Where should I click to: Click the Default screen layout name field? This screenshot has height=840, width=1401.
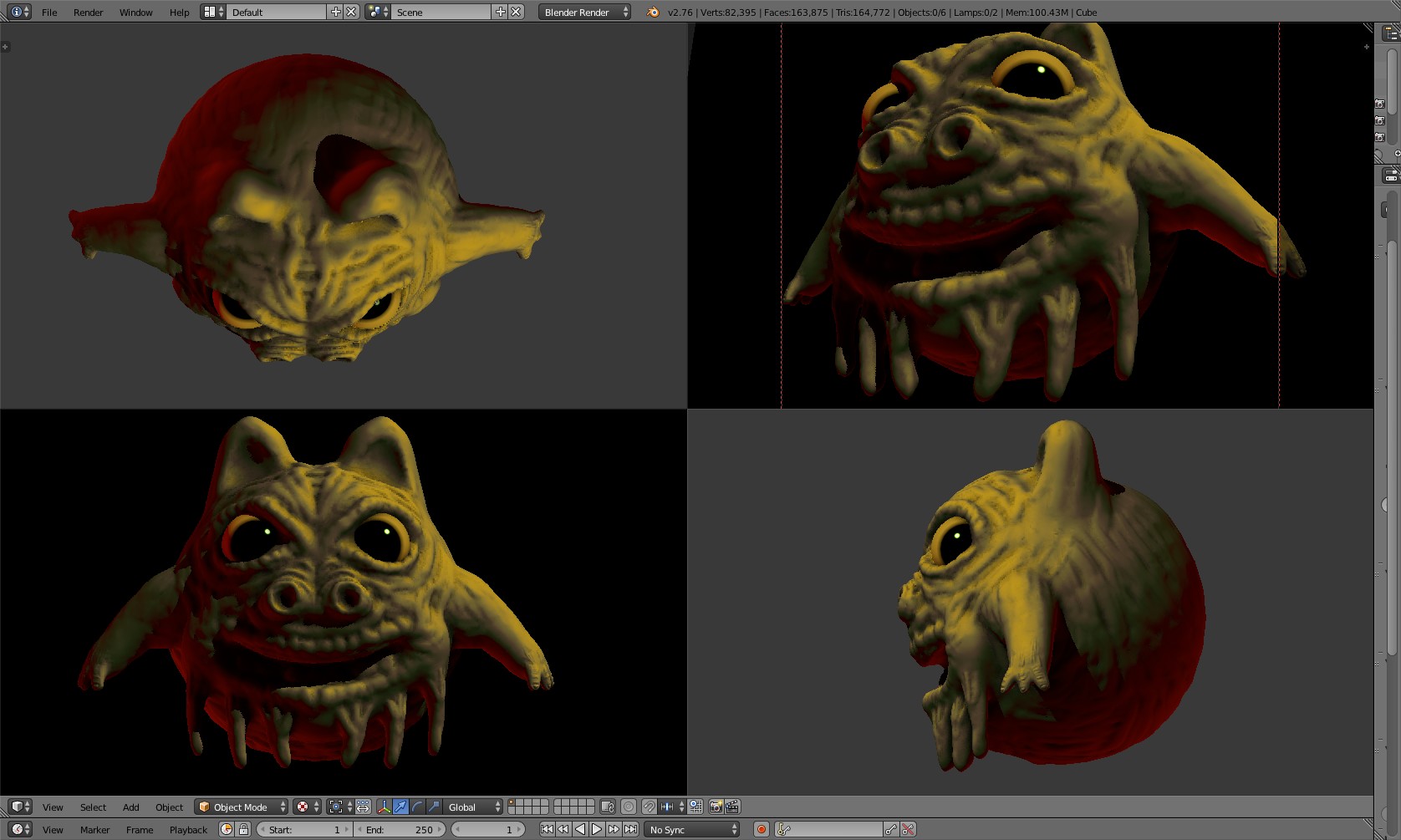coord(277,12)
